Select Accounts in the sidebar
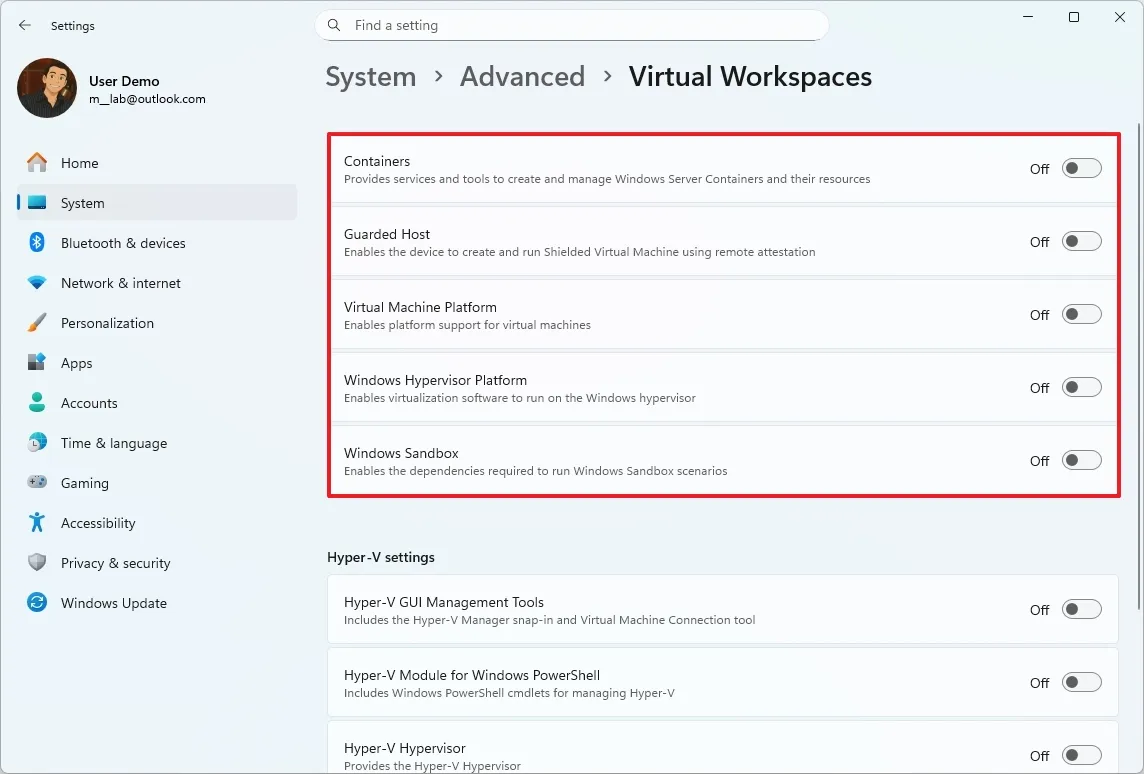 coord(90,402)
